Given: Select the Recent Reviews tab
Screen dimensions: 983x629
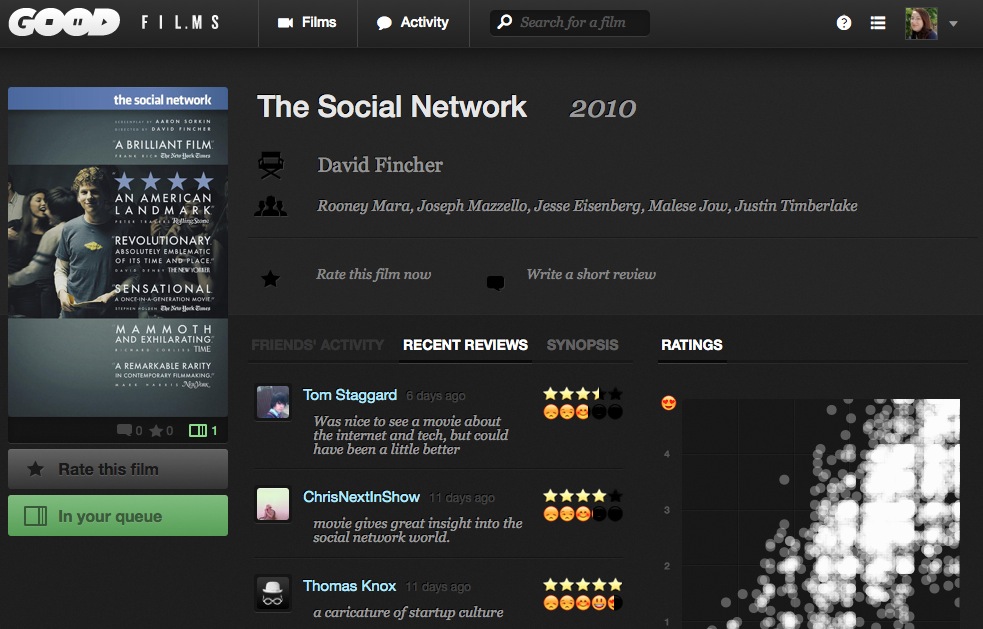Looking at the screenshot, I should pos(465,345).
